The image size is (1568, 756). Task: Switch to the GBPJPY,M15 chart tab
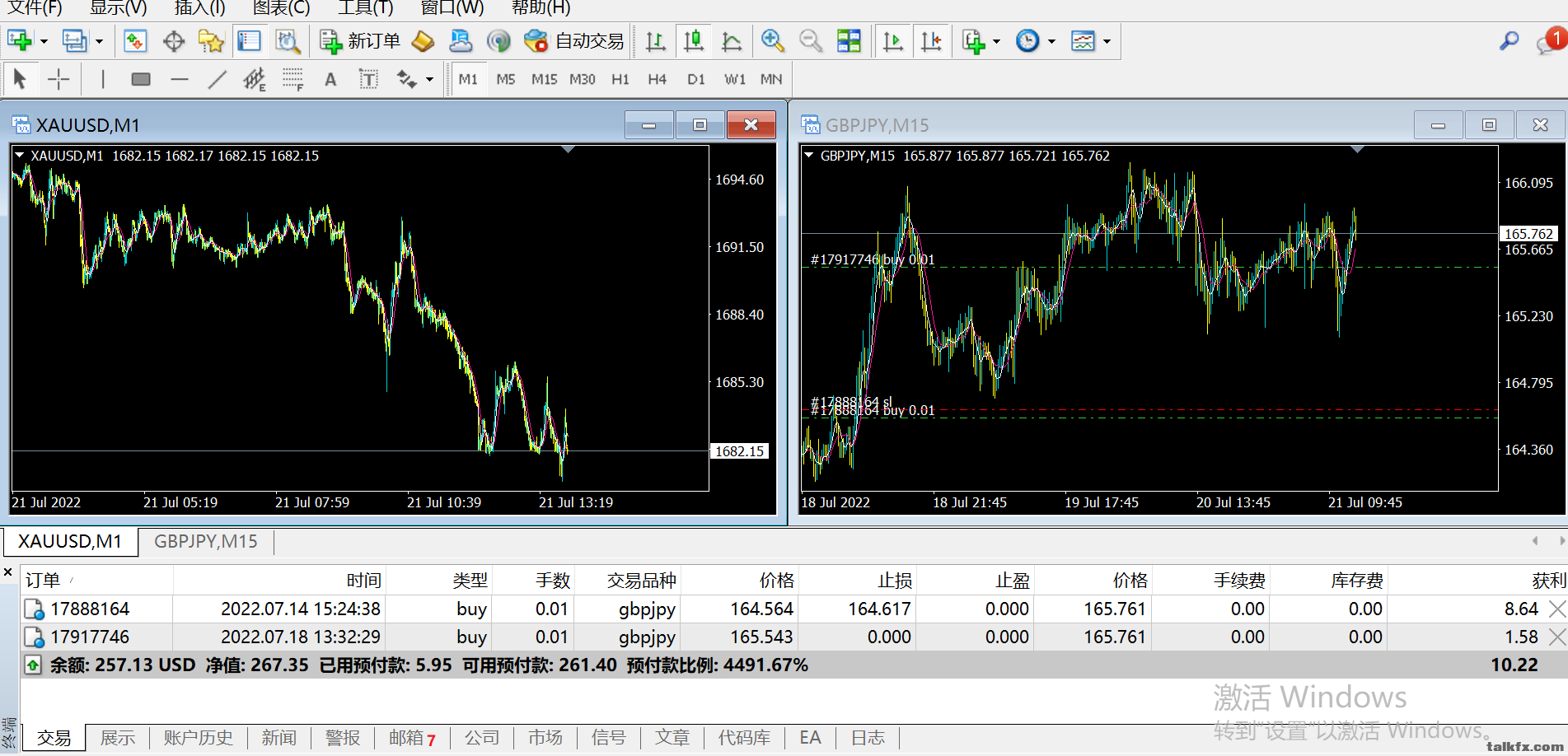coord(206,541)
